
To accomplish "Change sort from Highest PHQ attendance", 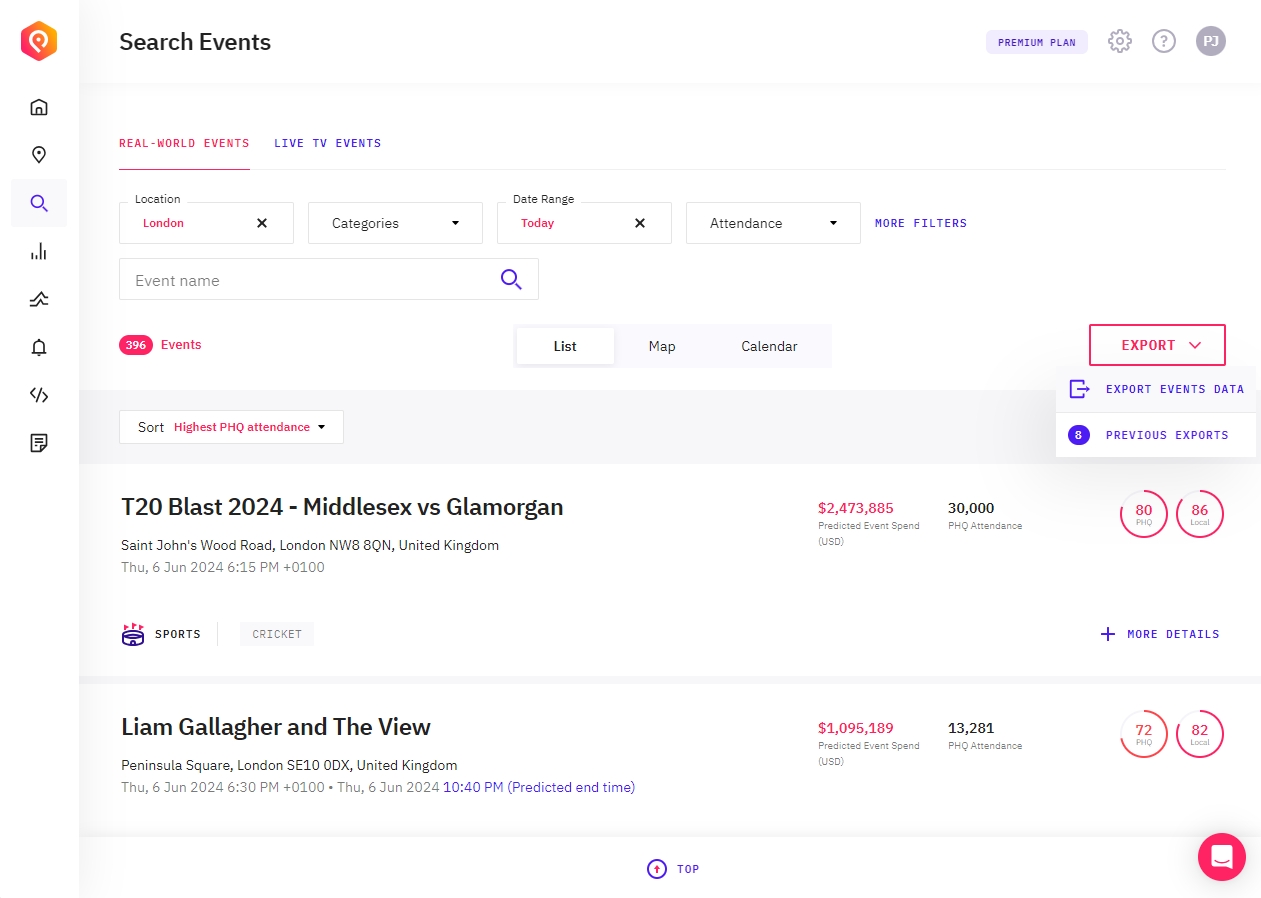I will pyautogui.click(x=231, y=427).
